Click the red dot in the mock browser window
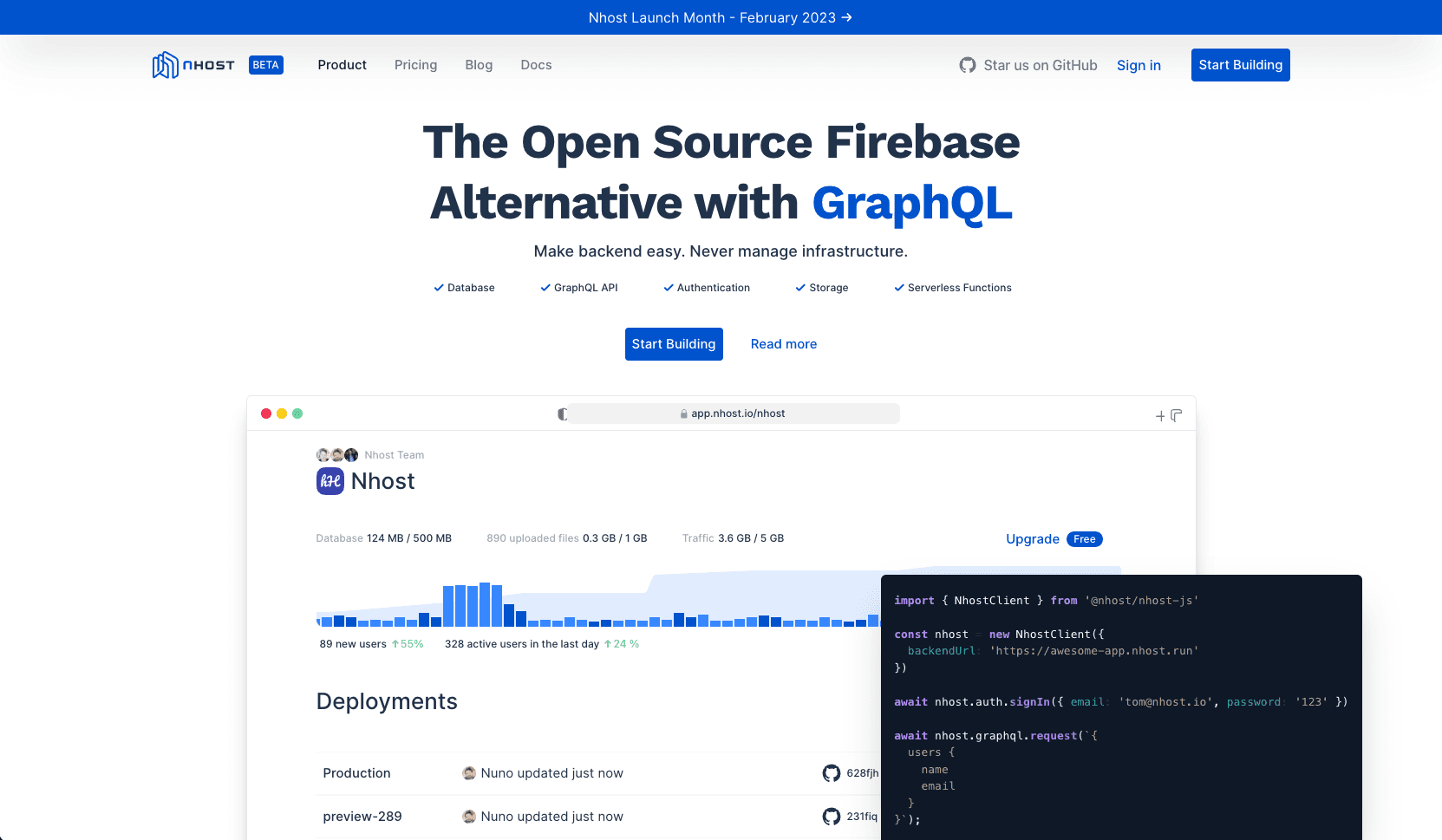This screenshot has height=840, width=1442. [x=266, y=413]
